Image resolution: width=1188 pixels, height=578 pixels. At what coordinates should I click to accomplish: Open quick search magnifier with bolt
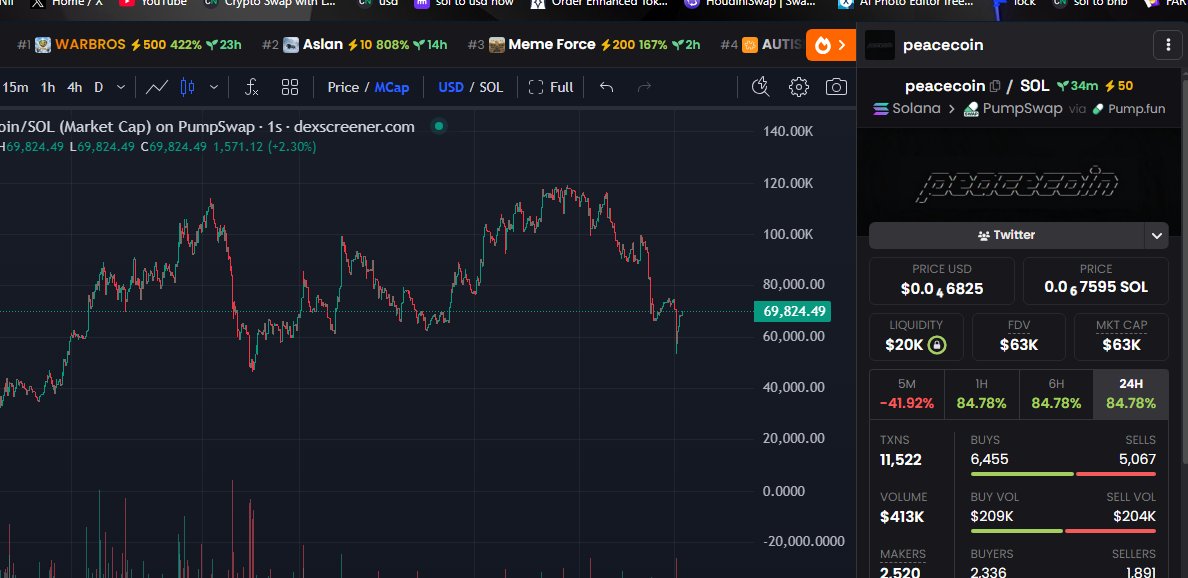pyautogui.click(x=760, y=87)
